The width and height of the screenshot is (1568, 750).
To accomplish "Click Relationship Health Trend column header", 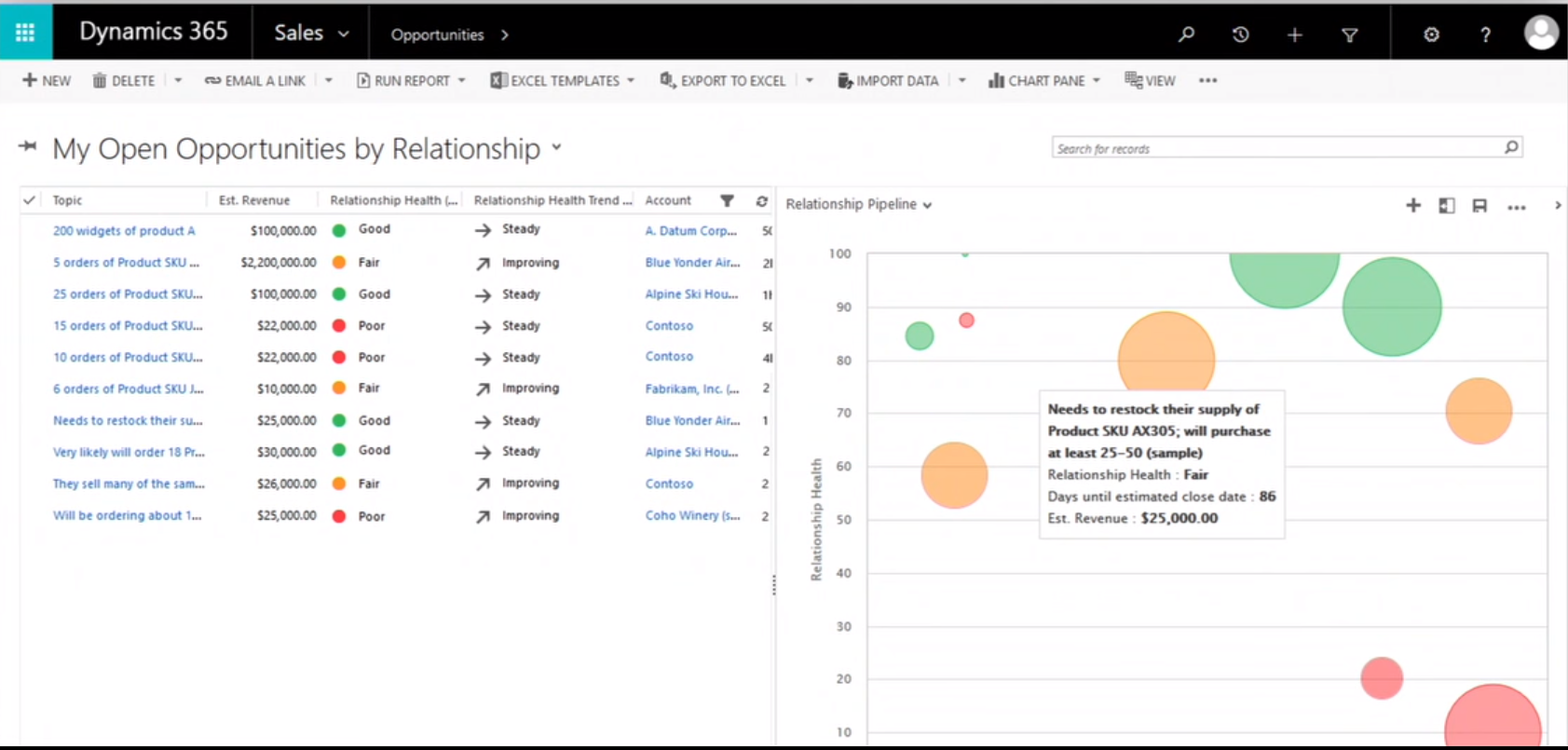I will [x=552, y=200].
